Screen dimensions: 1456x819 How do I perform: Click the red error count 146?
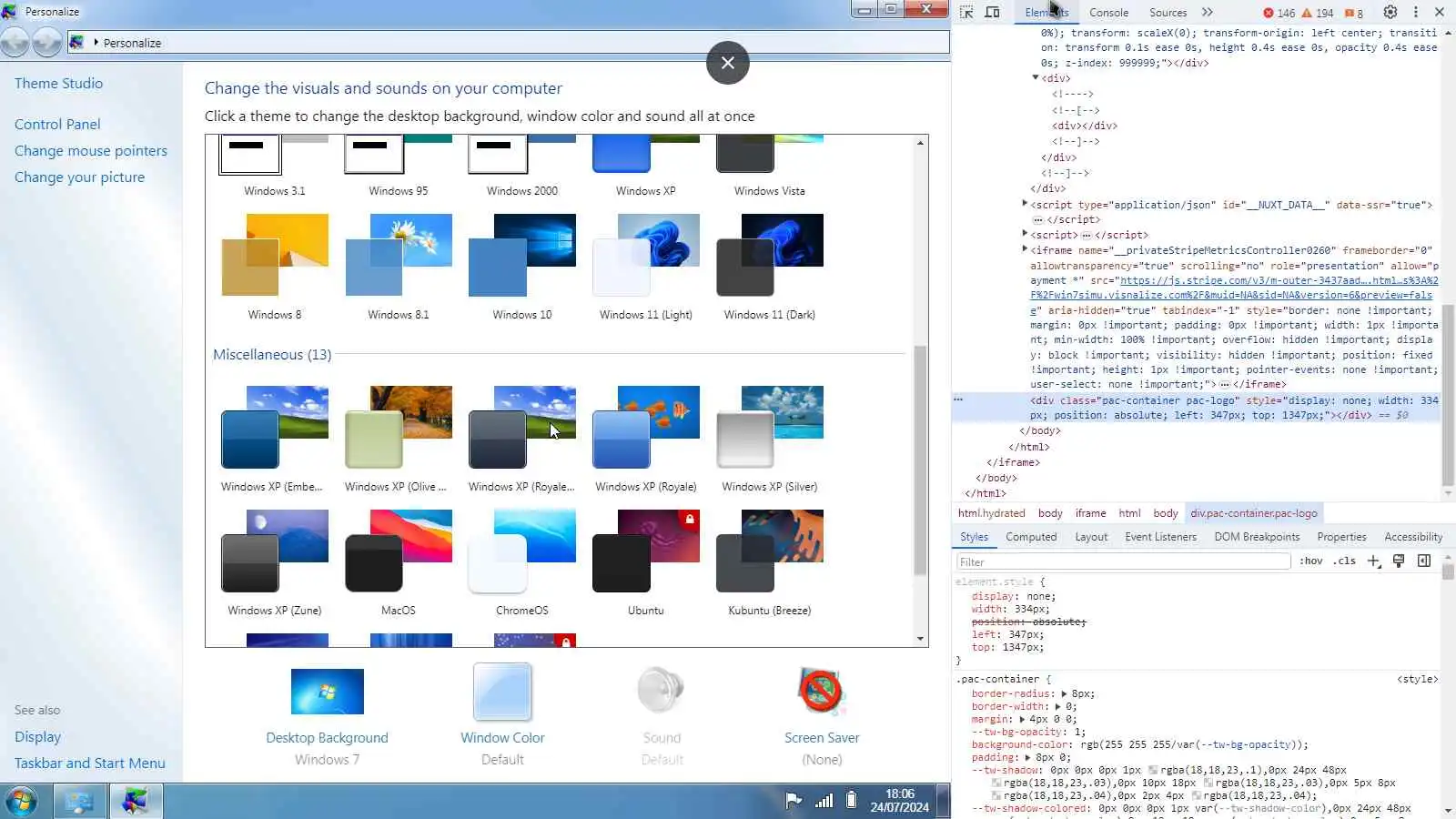[x=1279, y=13]
